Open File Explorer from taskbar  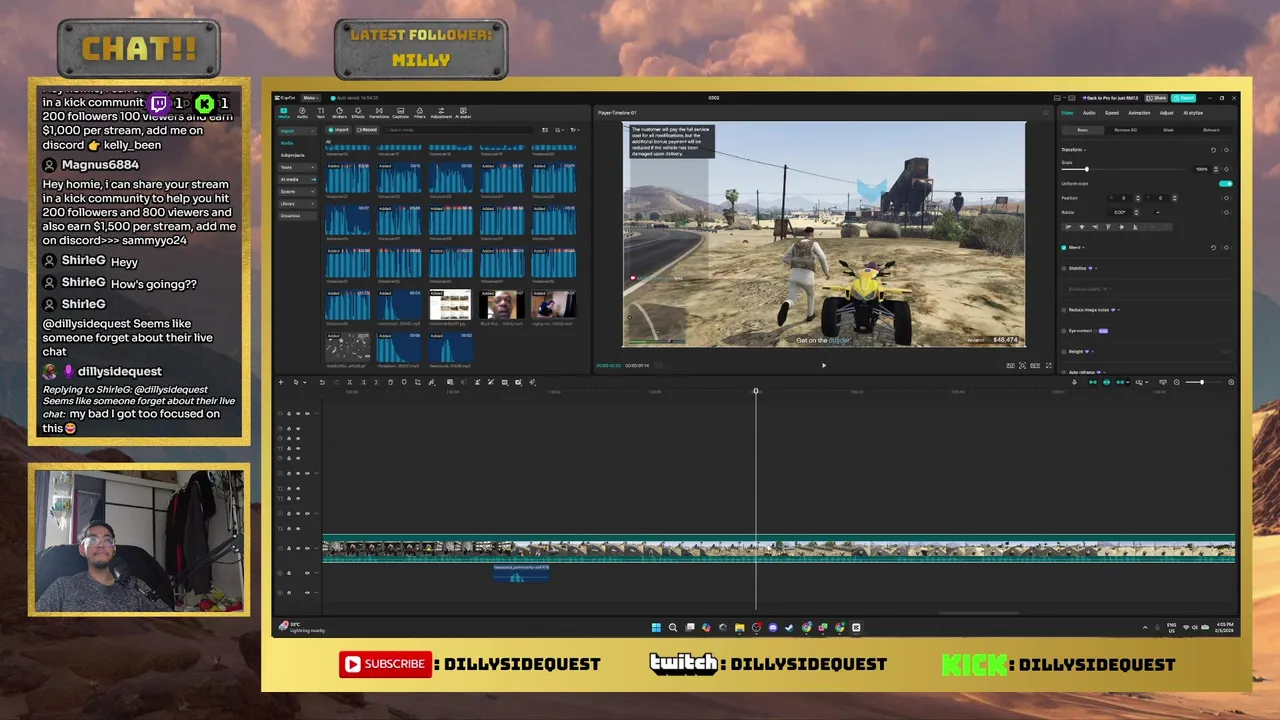click(740, 627)
